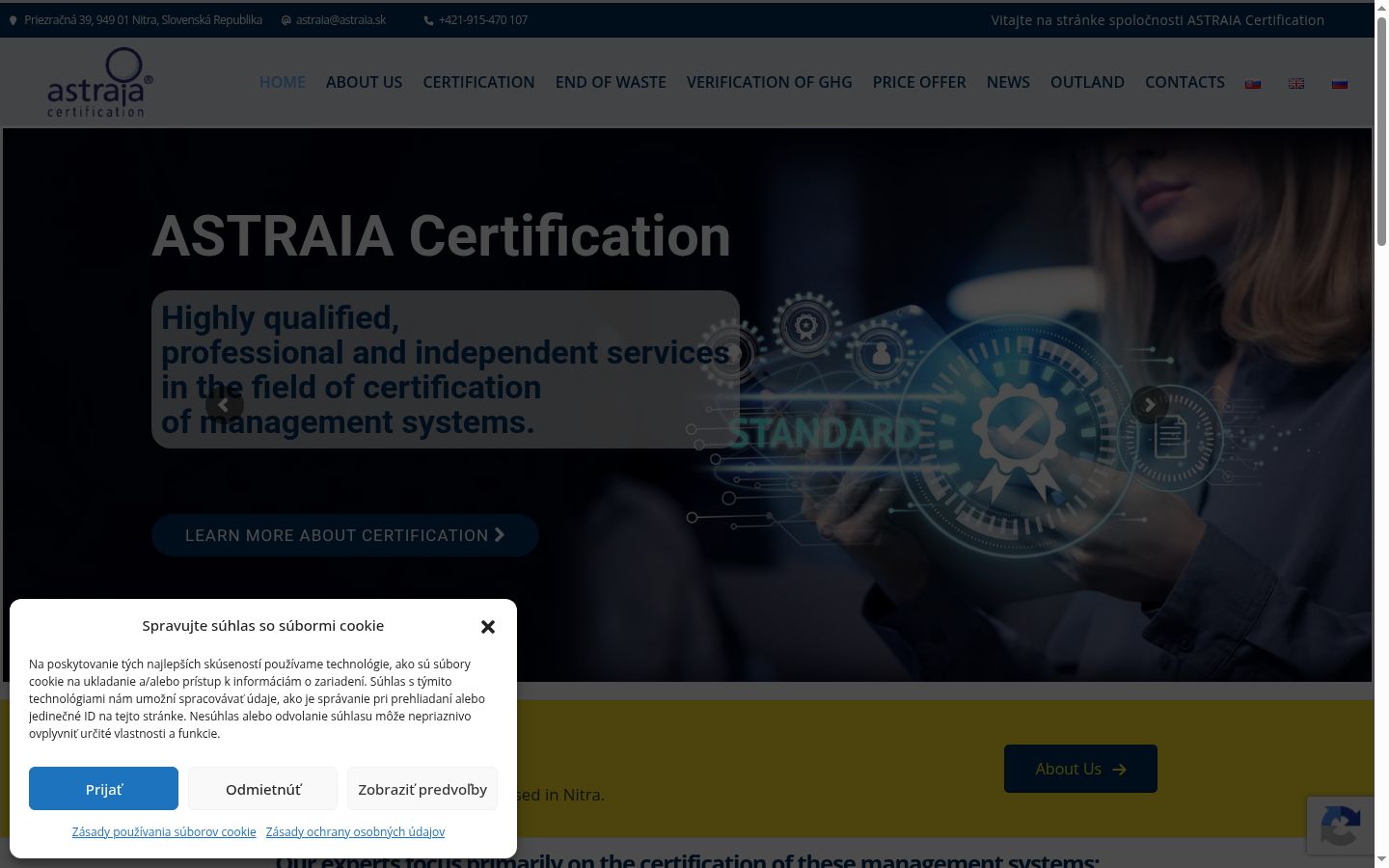Click the page vertical scrollbar thumb
Viewport: 1389px width, 868px height.
click(1381, 130)
